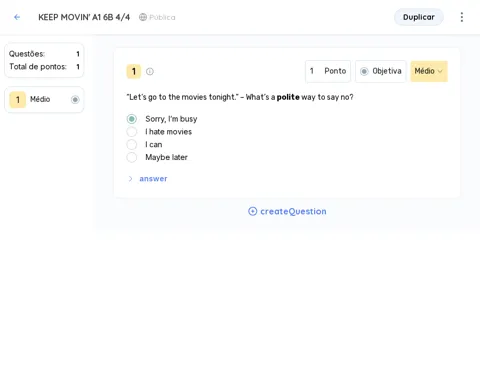Click the title 'KEEP MOVIN' A1 6B 4/4'
Image resolution: width=480 pixels, height=384 pixels.
click(84, 17)
